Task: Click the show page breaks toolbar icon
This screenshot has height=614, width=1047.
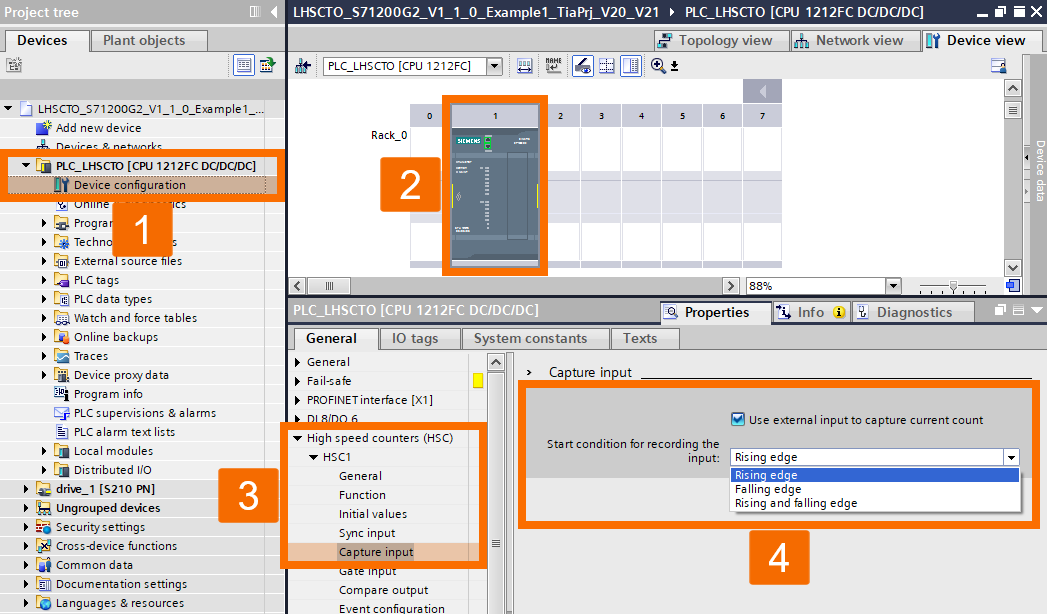Action: [606, 65]
